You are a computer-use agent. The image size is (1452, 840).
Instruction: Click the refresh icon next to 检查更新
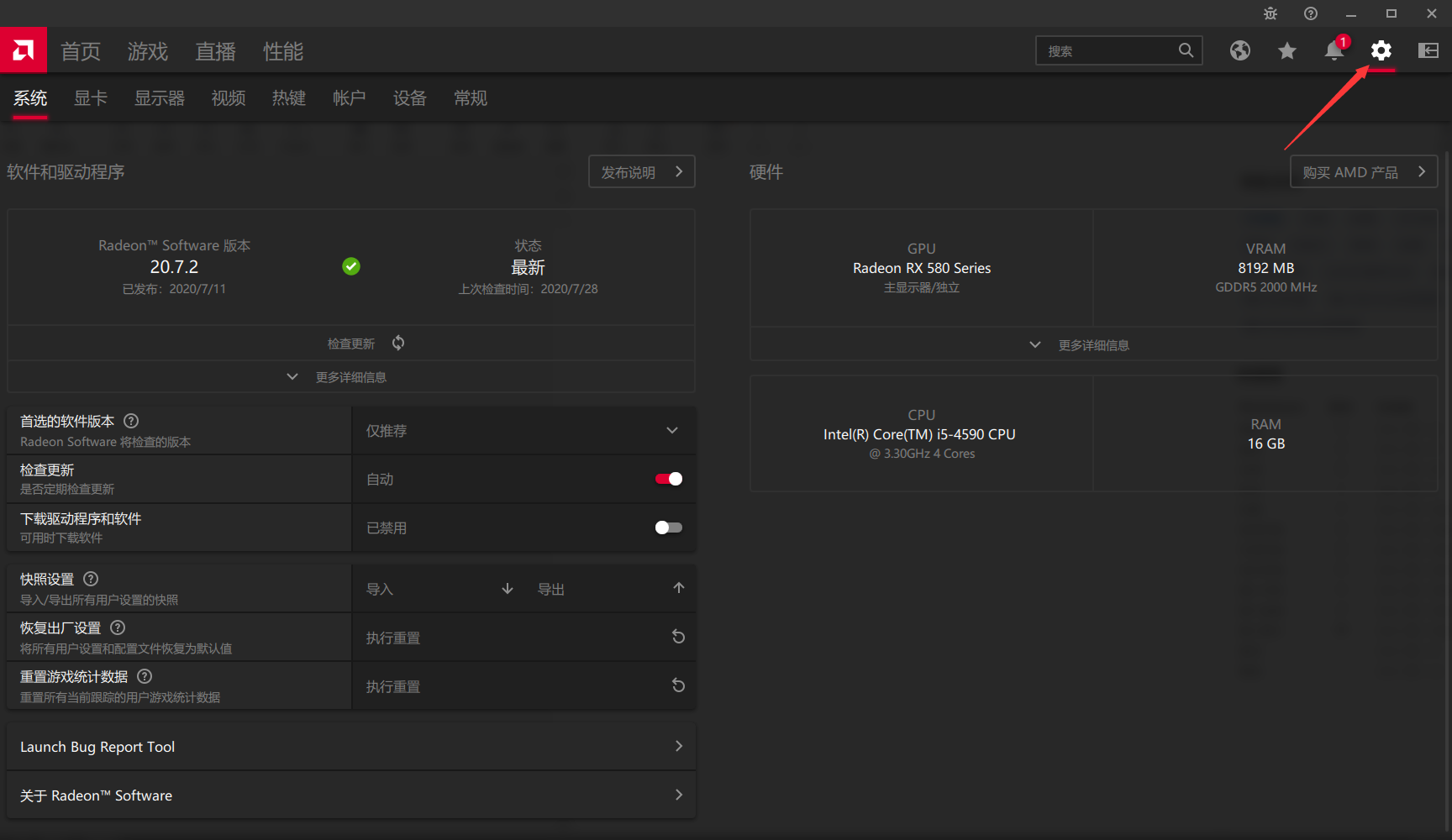point(397,343)
